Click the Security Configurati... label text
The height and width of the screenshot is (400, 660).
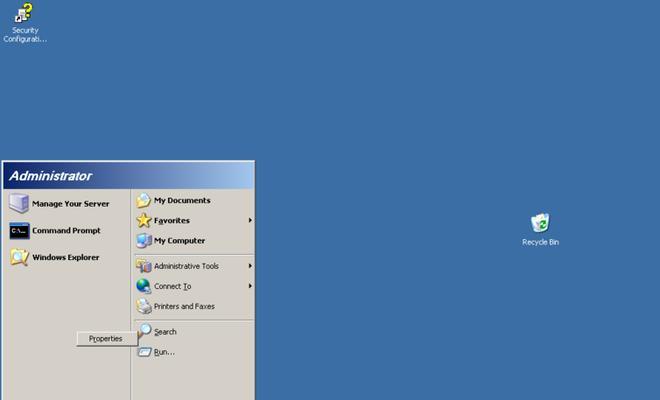click(25, 35)
